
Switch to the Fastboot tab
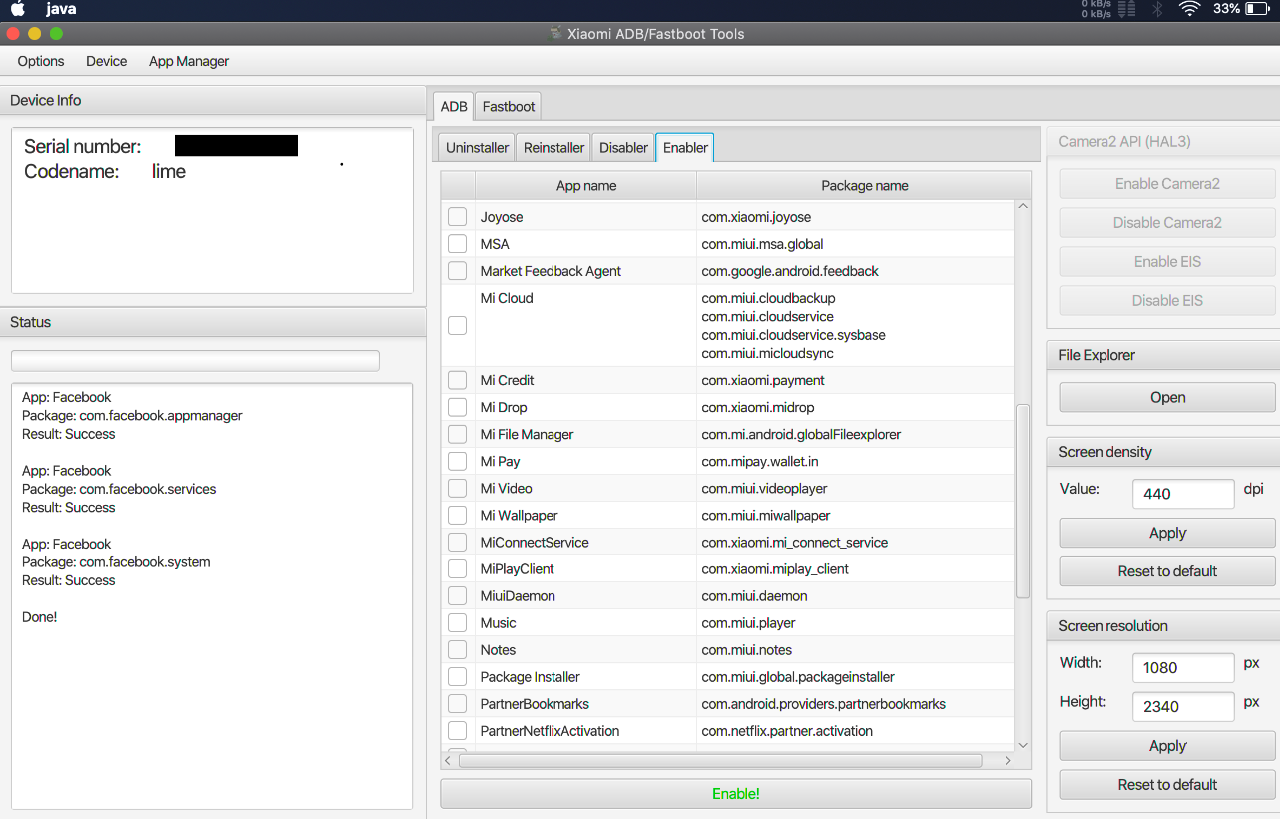[x=509, y=106]
